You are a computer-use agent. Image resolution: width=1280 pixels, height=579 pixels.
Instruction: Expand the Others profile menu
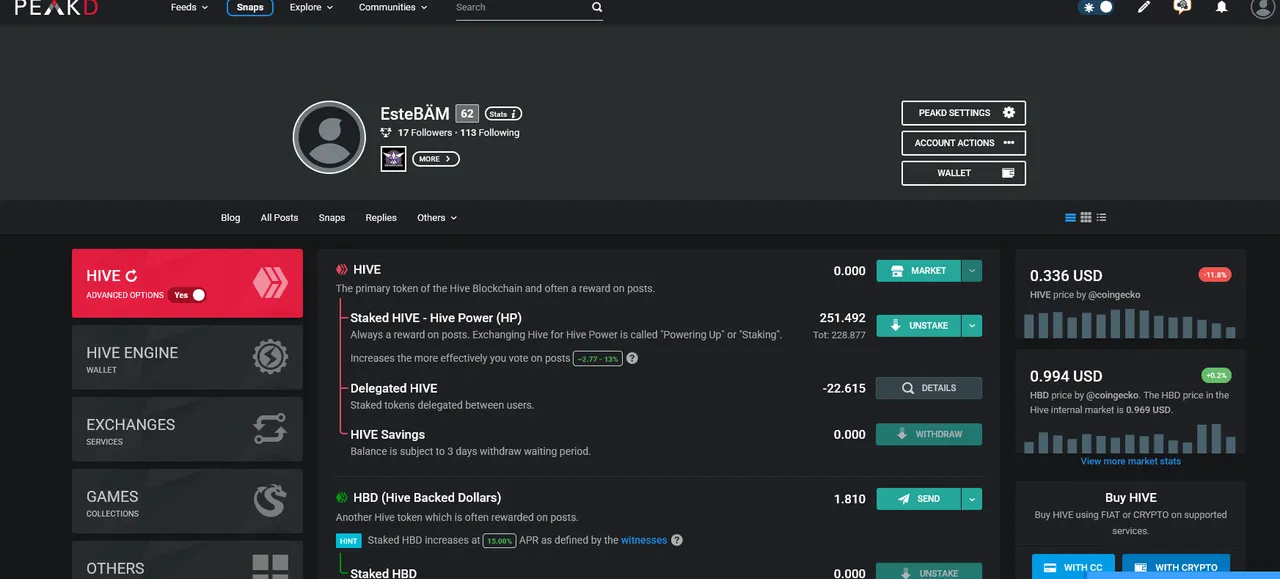[x=437, y=218]
